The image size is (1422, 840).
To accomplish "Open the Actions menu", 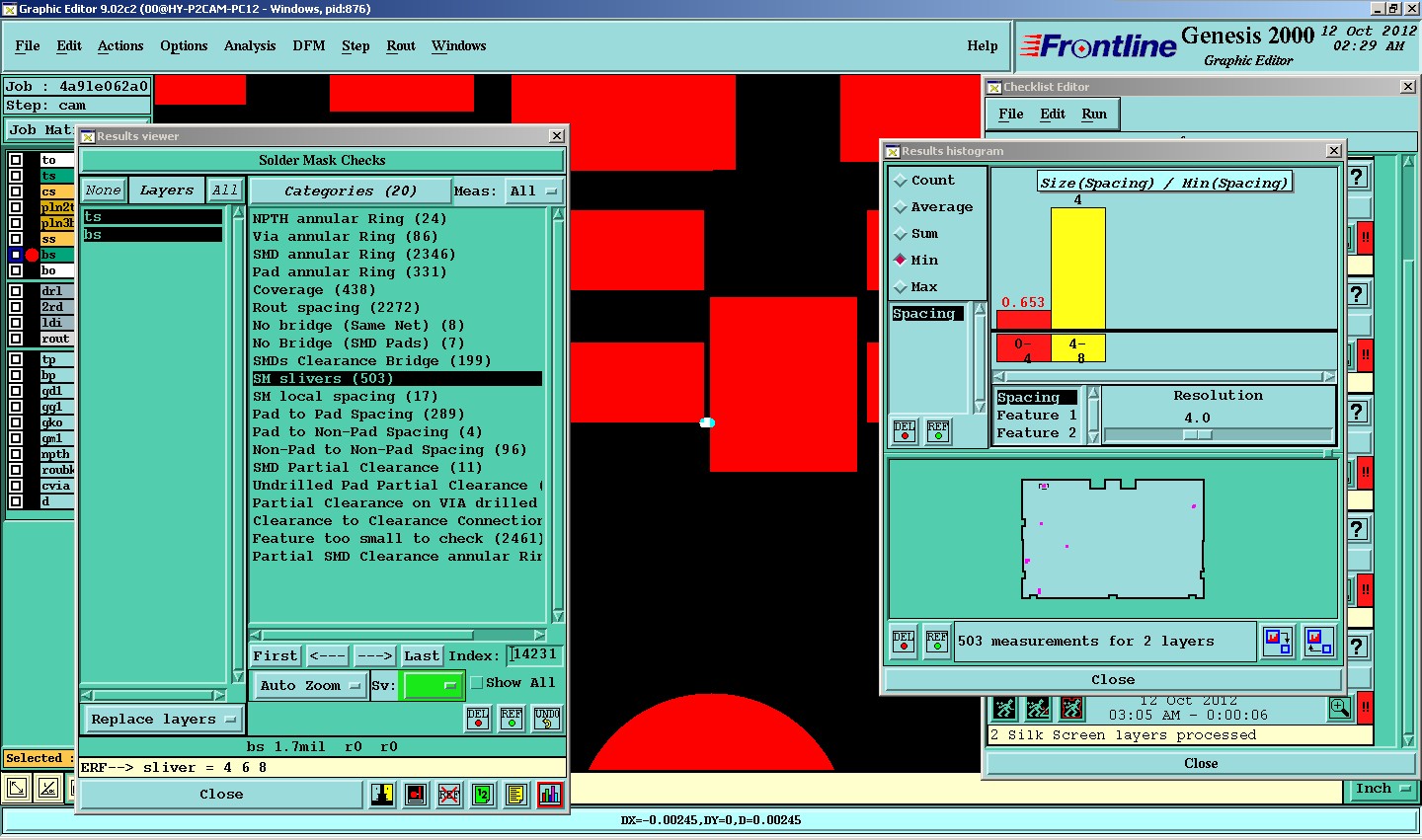I will (x=120, y=46).
